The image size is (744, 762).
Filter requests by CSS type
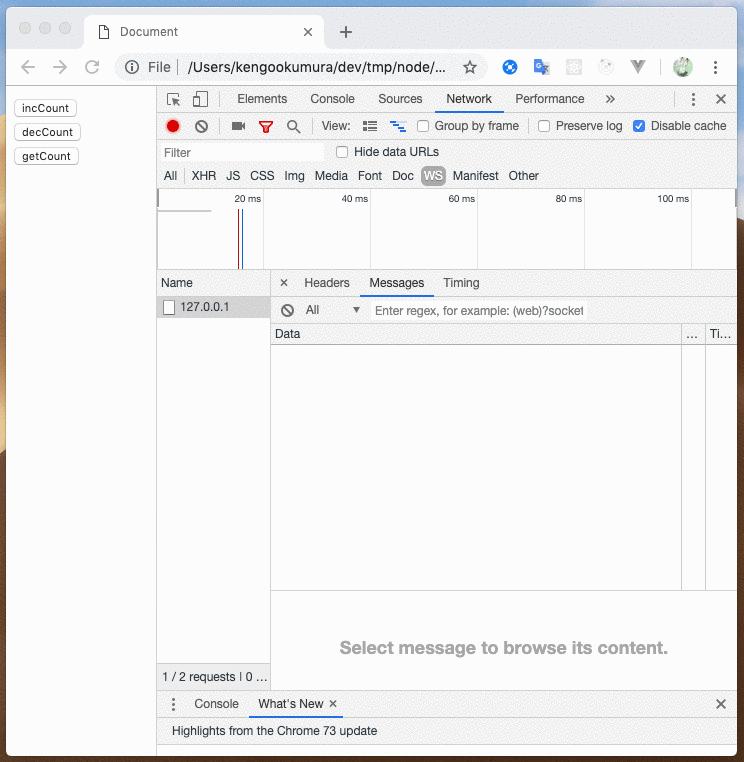coord(262,176)
